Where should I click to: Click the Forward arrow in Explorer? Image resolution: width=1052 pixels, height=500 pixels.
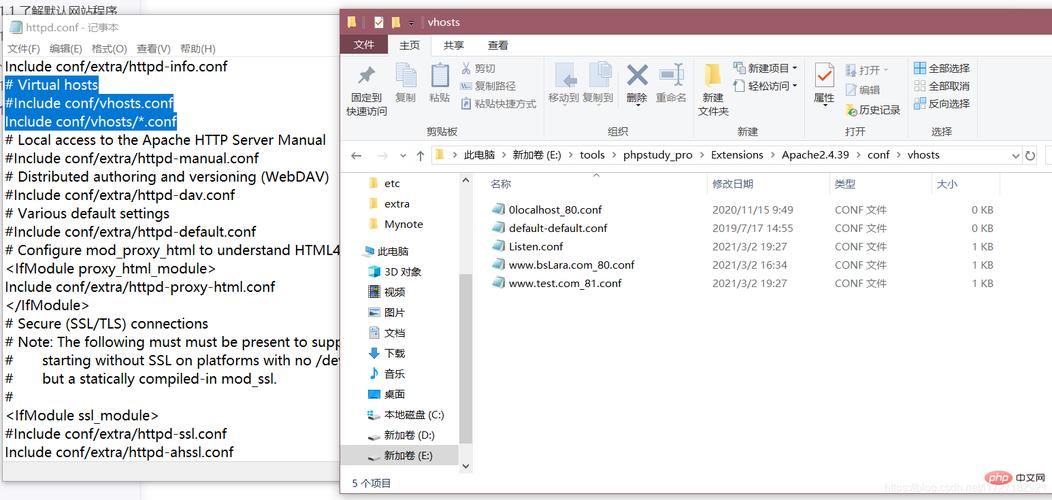click(x=381, y=156)
